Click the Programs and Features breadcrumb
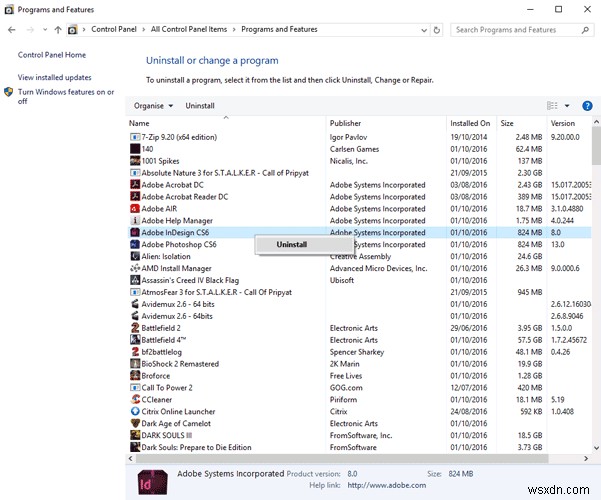This screenshot has width=601, height=500. pyautogui.click(x=279, y=30)
